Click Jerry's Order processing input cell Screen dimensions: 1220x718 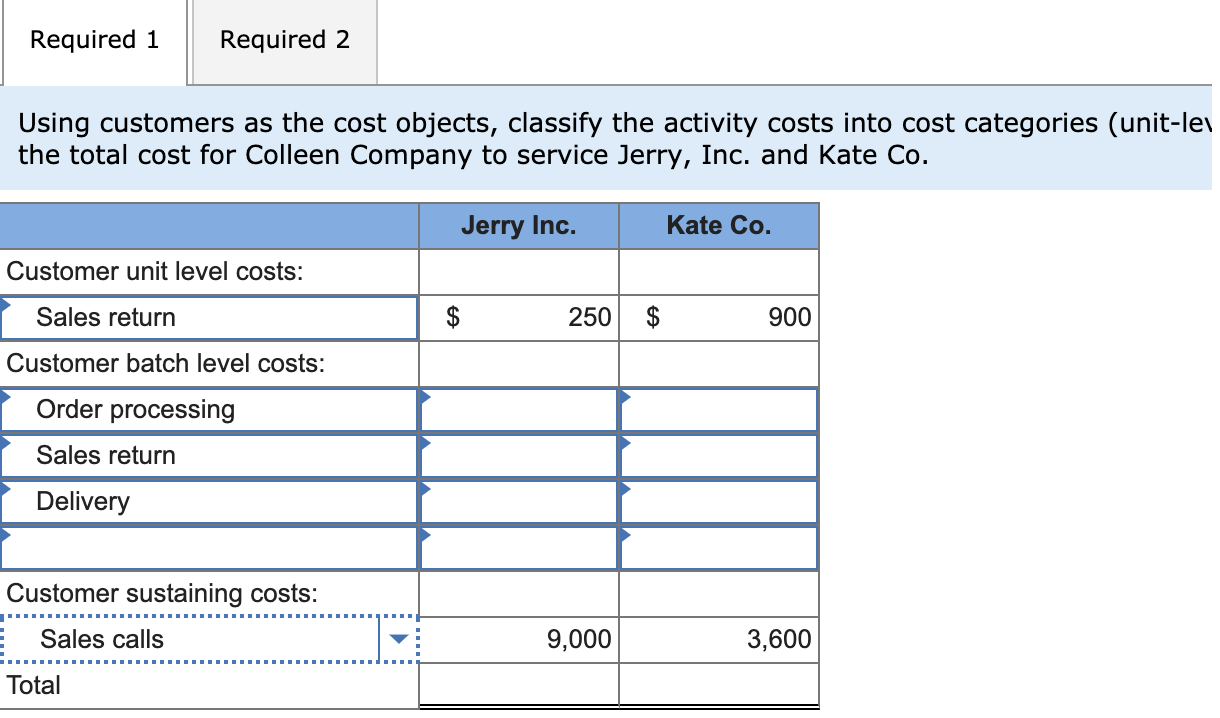pos(518,409)
